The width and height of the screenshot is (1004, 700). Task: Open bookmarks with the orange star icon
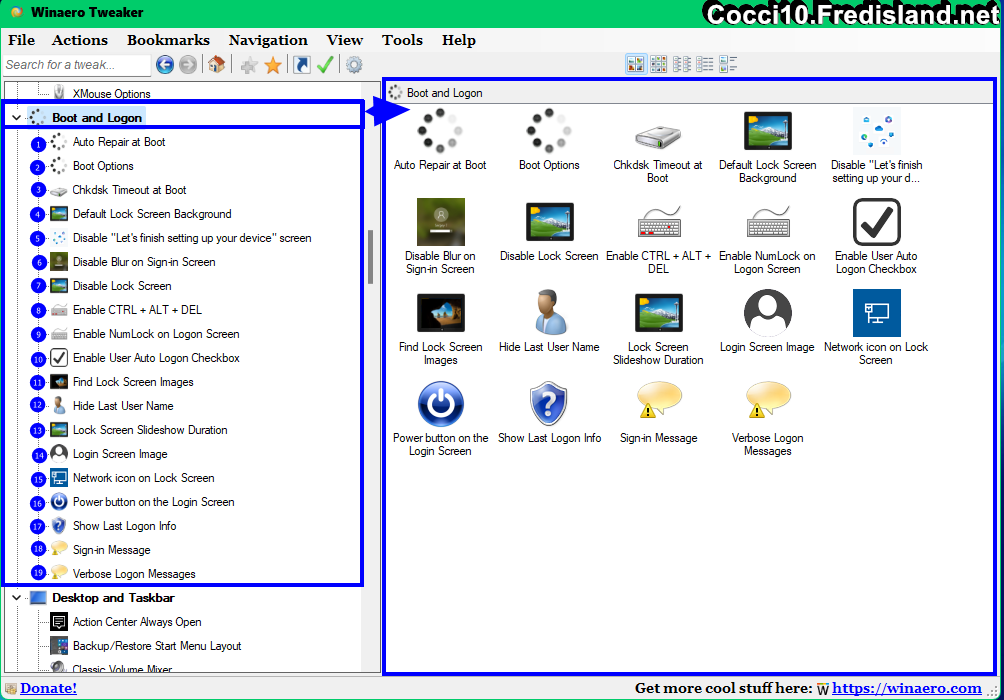coord(273,65)
